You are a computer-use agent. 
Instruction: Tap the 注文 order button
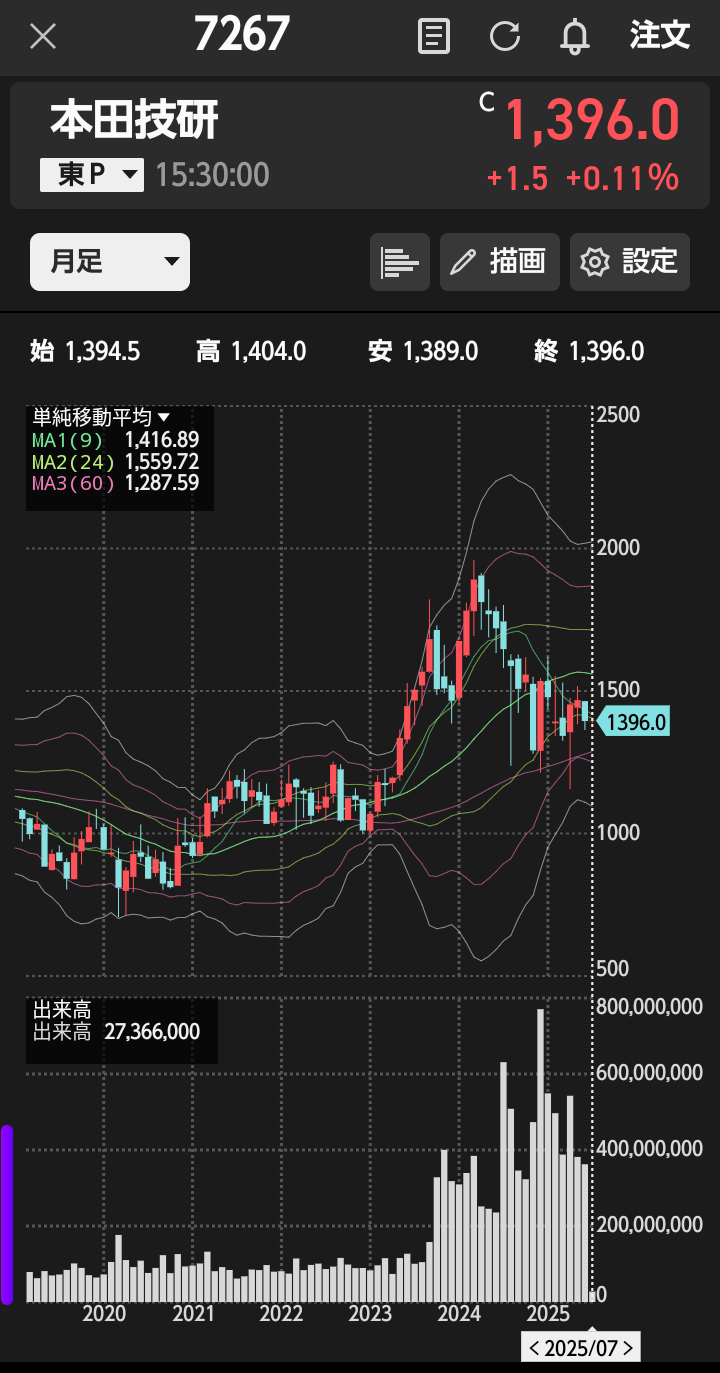coord(660,35)
